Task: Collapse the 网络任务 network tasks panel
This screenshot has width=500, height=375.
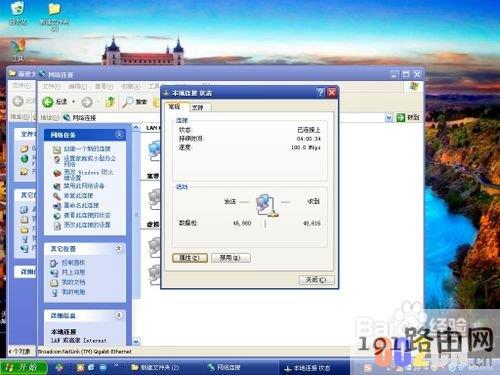Action: tap(119, 134)
